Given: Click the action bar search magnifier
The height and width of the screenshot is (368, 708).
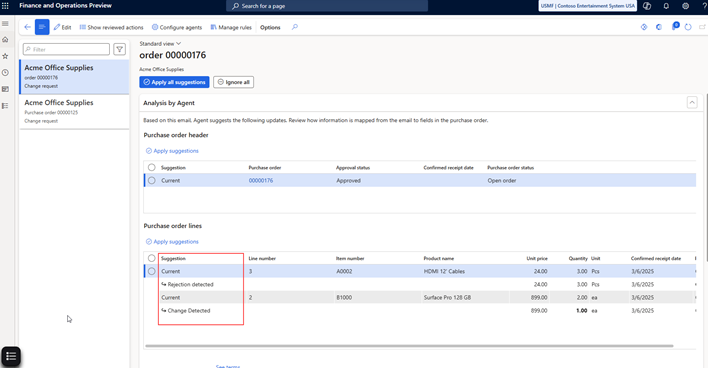Looking at the screenshot, I should (x=295, y=27).
